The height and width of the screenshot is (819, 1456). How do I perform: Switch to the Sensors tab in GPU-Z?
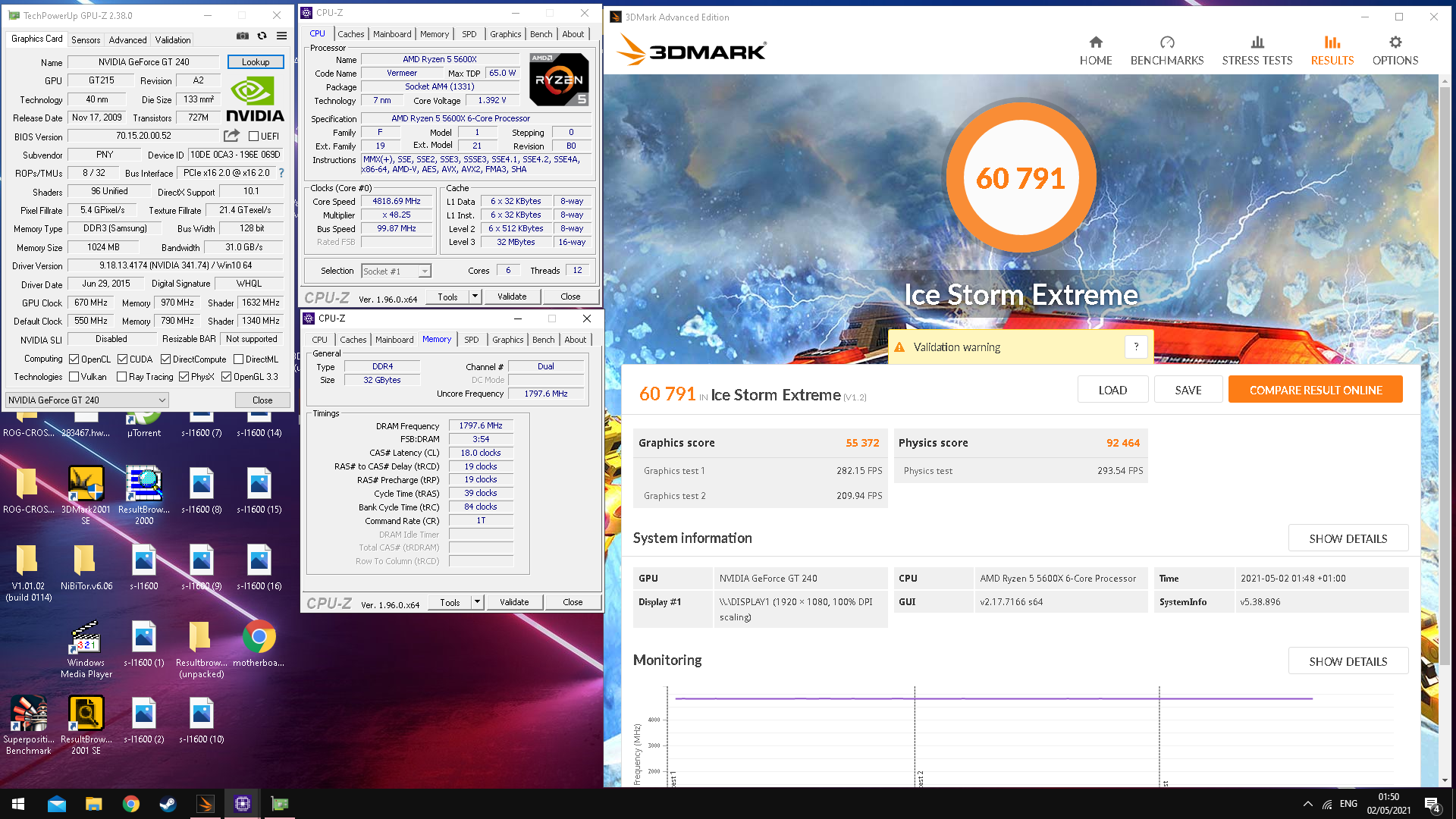point(86,39)
